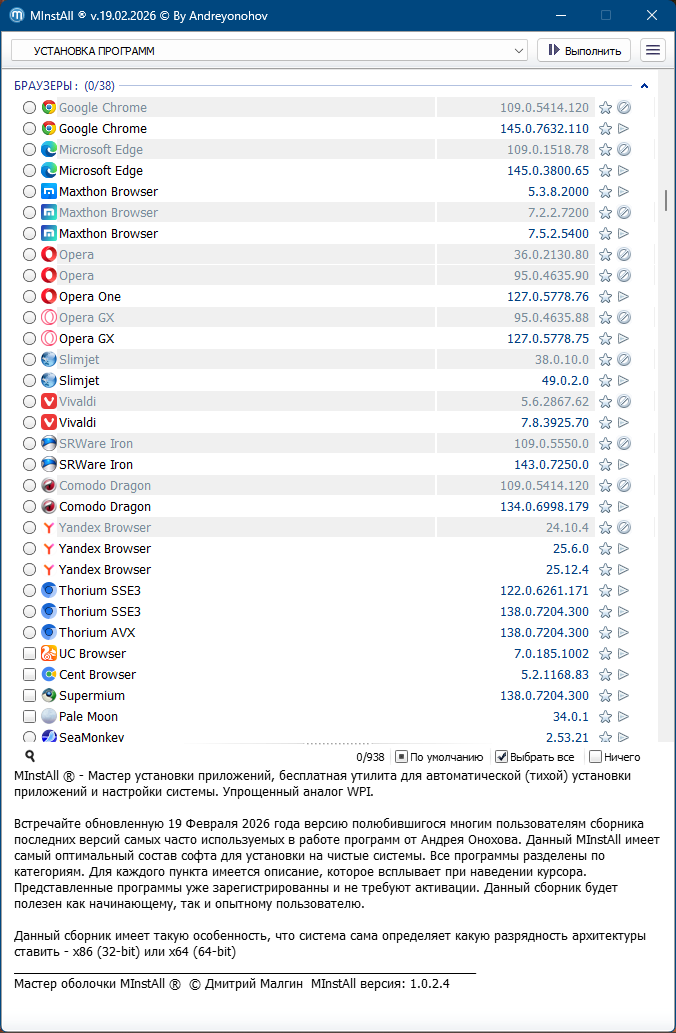Click play arrow beside Opera One
The height and width of the screenshot is (1033, 676).
(623, 297)
